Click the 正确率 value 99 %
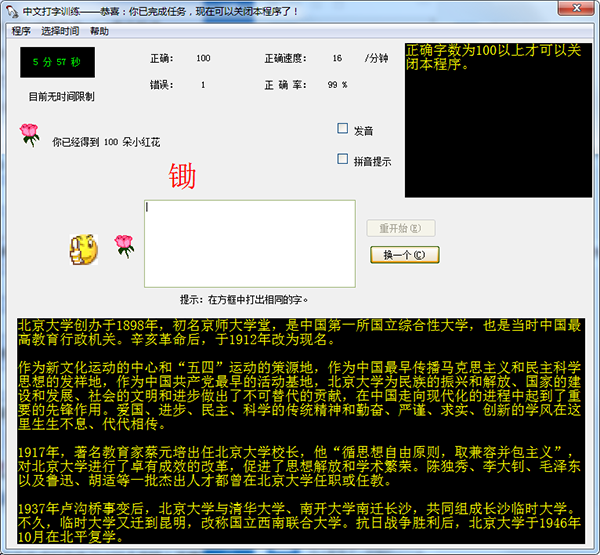 click(338, 85)
